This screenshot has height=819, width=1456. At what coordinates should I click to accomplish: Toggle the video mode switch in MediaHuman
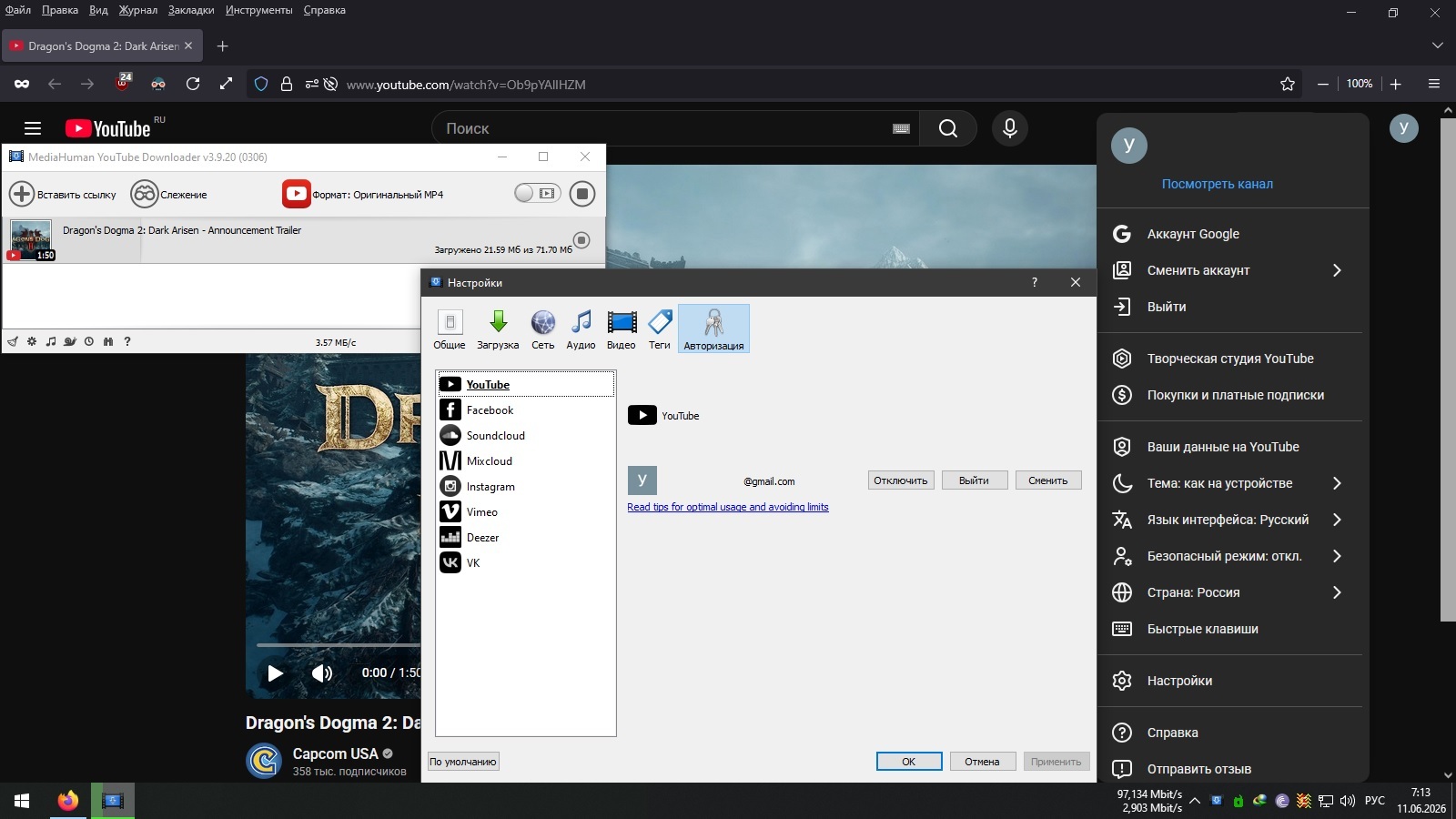pyautogui.click(x=537, y=193)
